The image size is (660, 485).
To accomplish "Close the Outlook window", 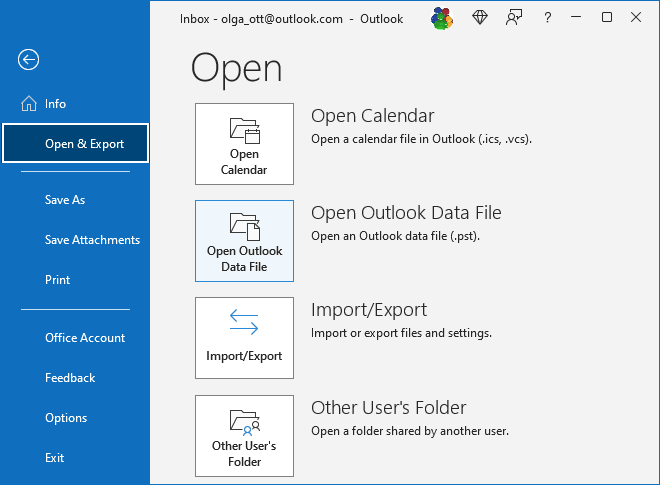I will tap(636, 17).
